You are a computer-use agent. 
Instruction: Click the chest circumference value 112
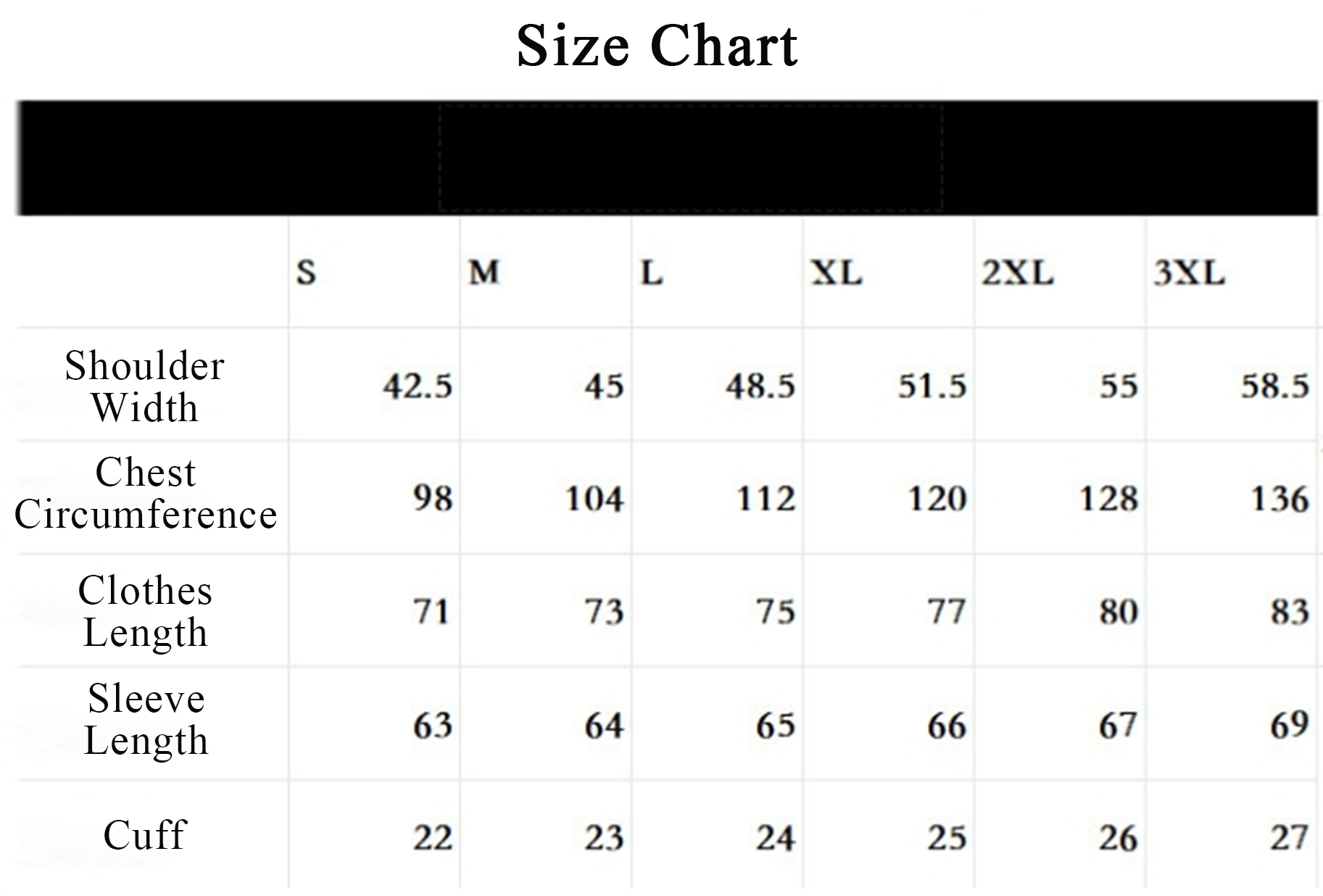click(x=766, y=499)
